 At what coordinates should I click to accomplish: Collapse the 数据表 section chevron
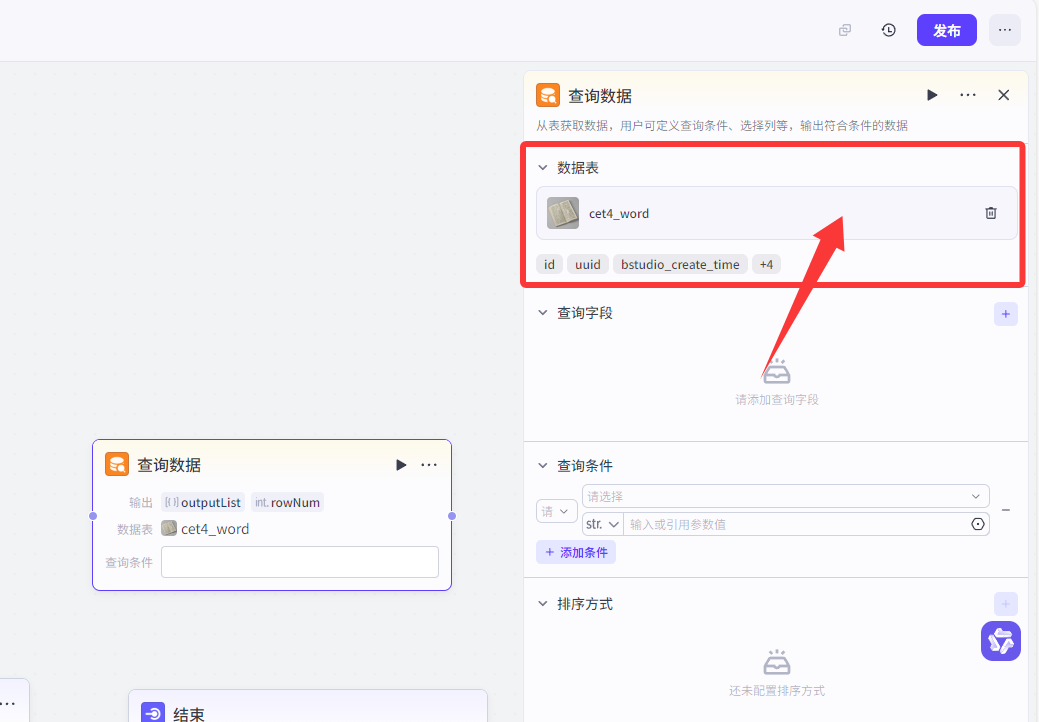542,167
